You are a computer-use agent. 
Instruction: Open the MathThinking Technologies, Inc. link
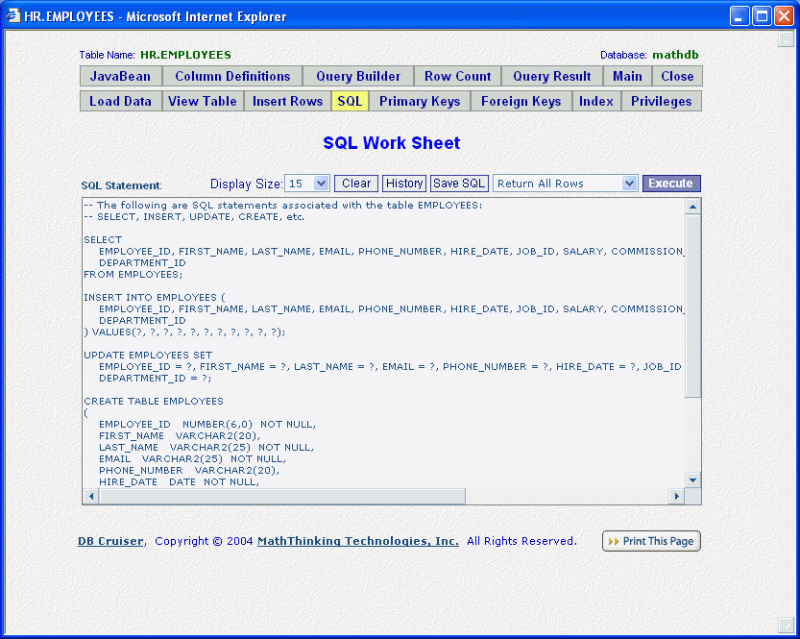(359, 541)
